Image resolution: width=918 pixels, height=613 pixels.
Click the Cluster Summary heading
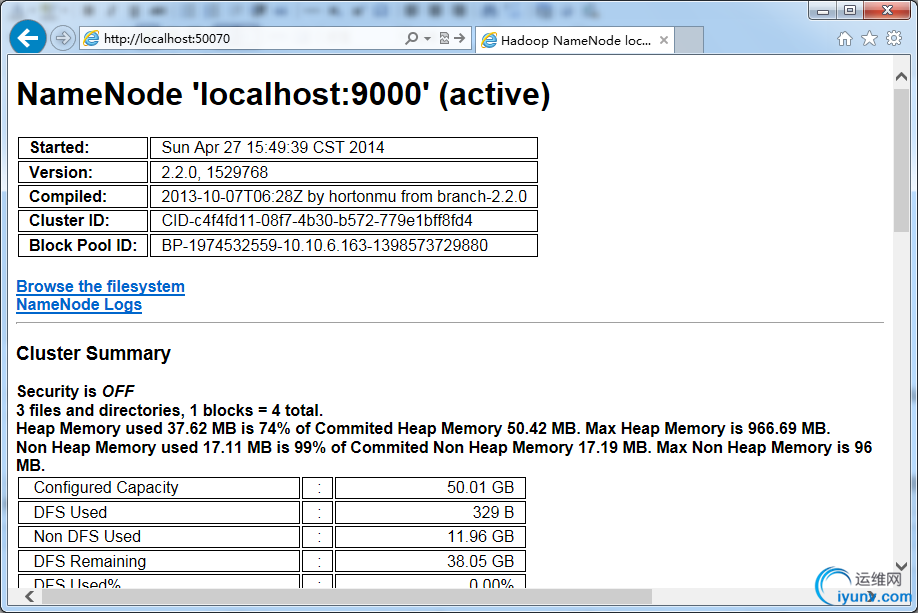point(94,354)
